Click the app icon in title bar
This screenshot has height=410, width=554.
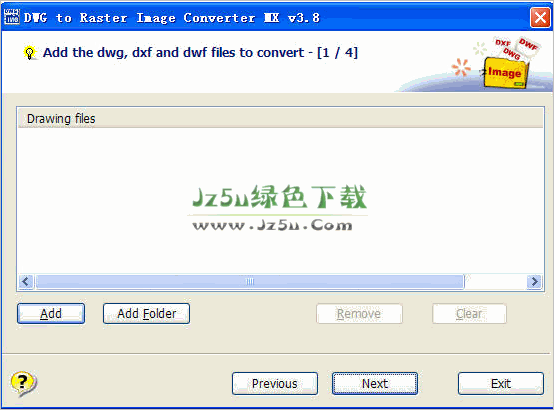pos(11,17)
